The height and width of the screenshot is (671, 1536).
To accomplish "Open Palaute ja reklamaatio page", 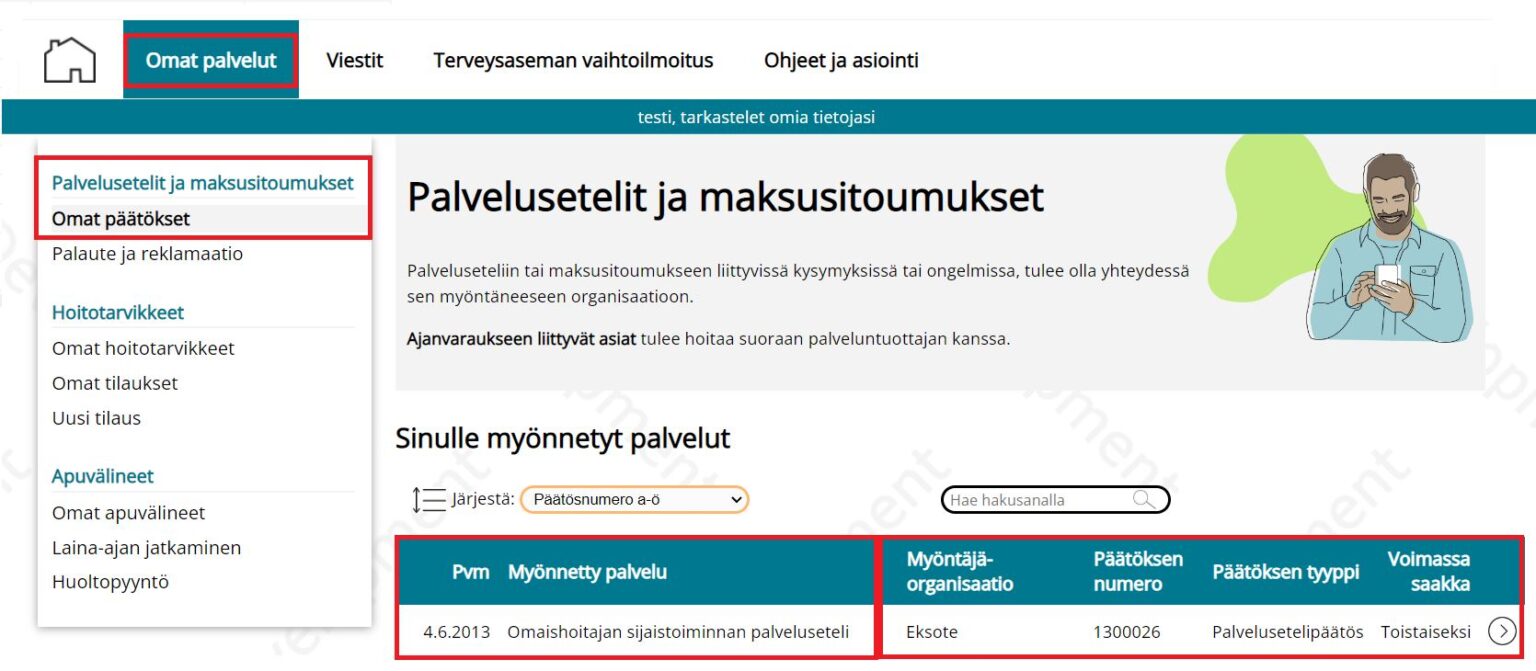I will pos(147,253).
